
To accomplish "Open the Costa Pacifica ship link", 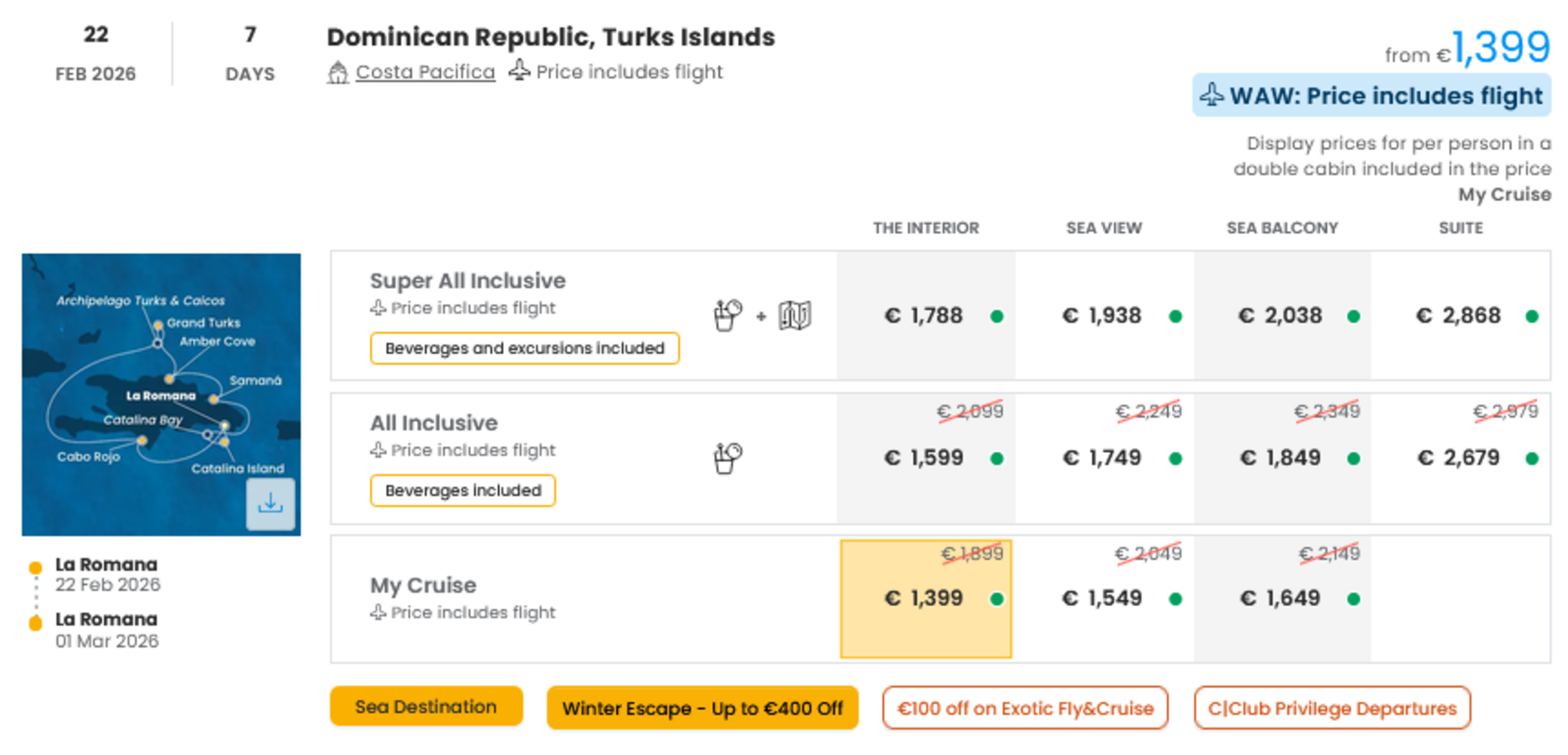I will tap(425, 72).
